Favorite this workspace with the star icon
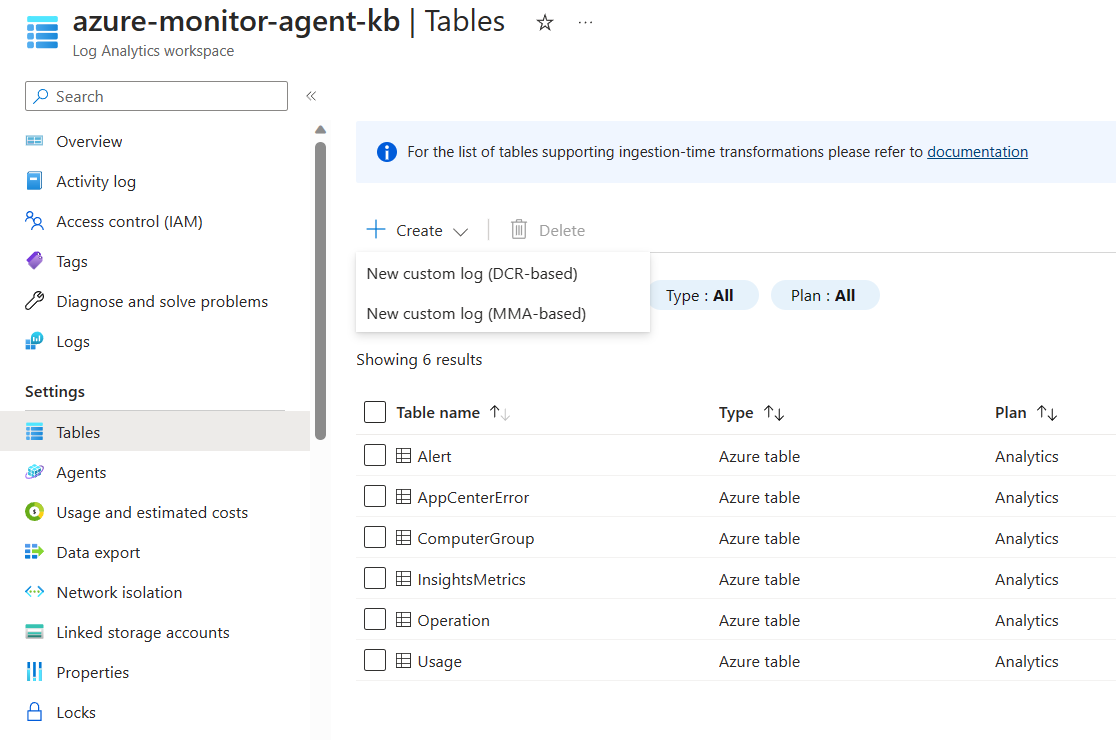 tap(544, 23)
